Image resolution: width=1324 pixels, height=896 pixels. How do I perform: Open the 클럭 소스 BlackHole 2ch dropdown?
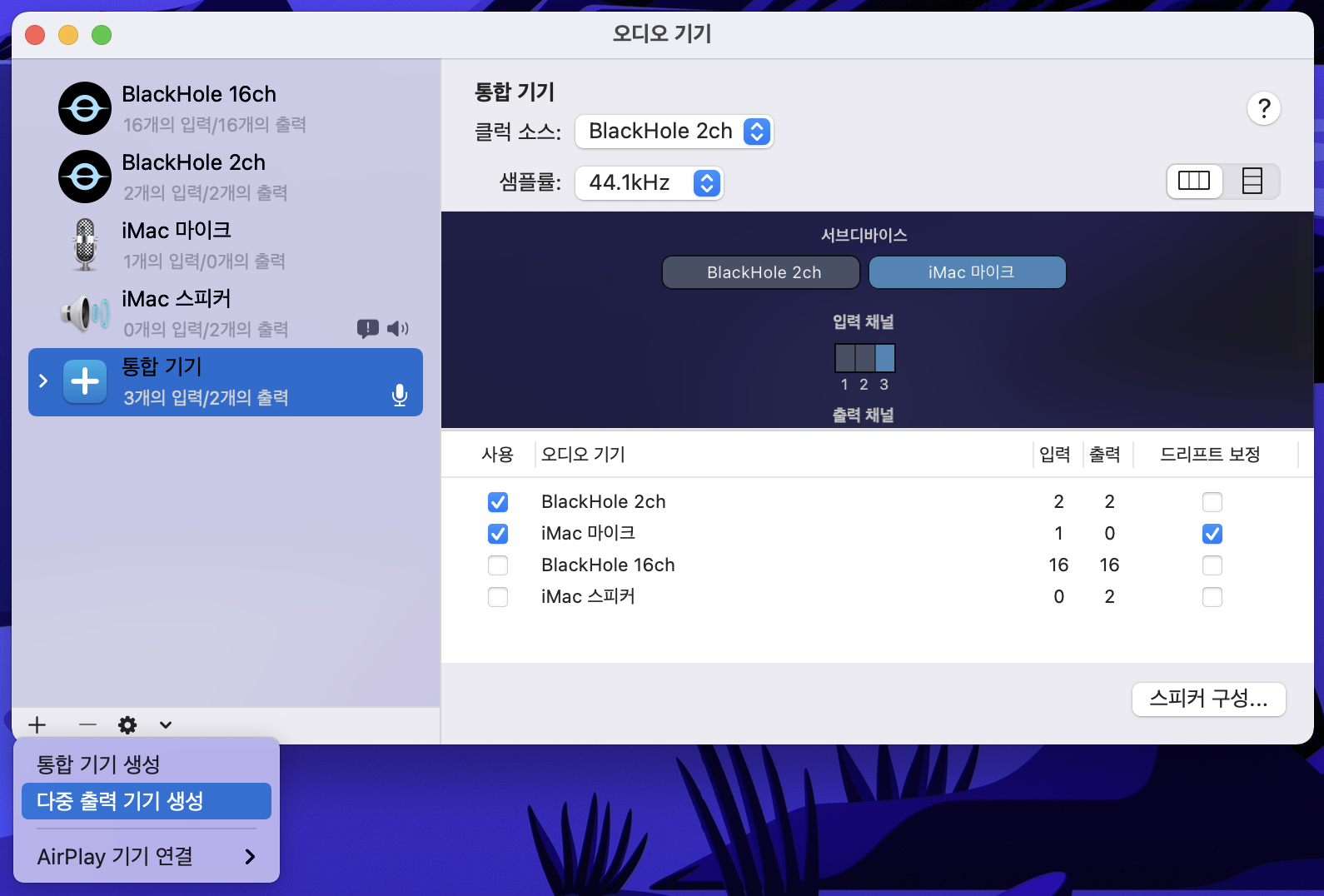pyautogui.click(x=674, y=132)
